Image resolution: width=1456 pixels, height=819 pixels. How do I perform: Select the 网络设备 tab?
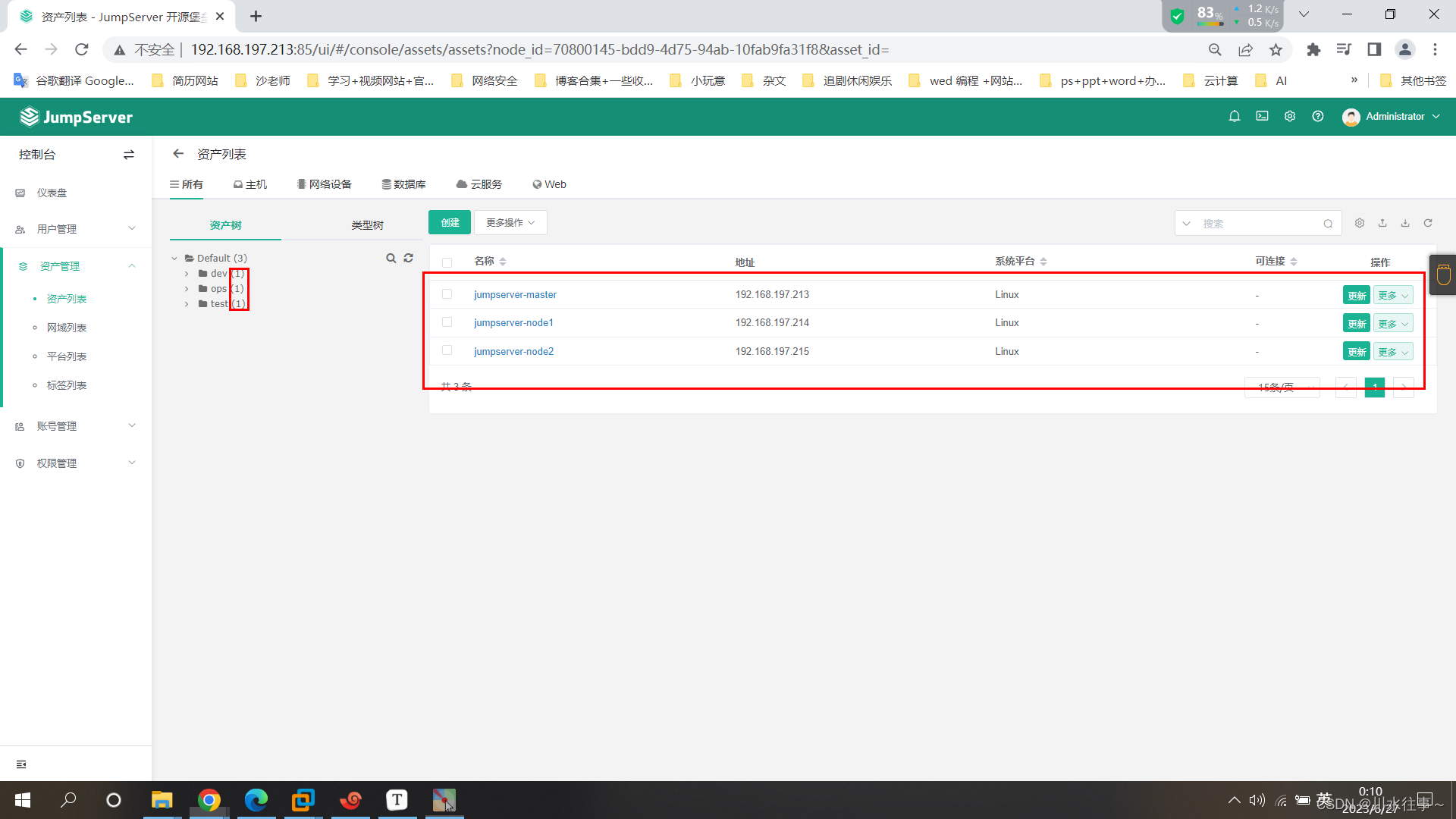coord(325,184)
